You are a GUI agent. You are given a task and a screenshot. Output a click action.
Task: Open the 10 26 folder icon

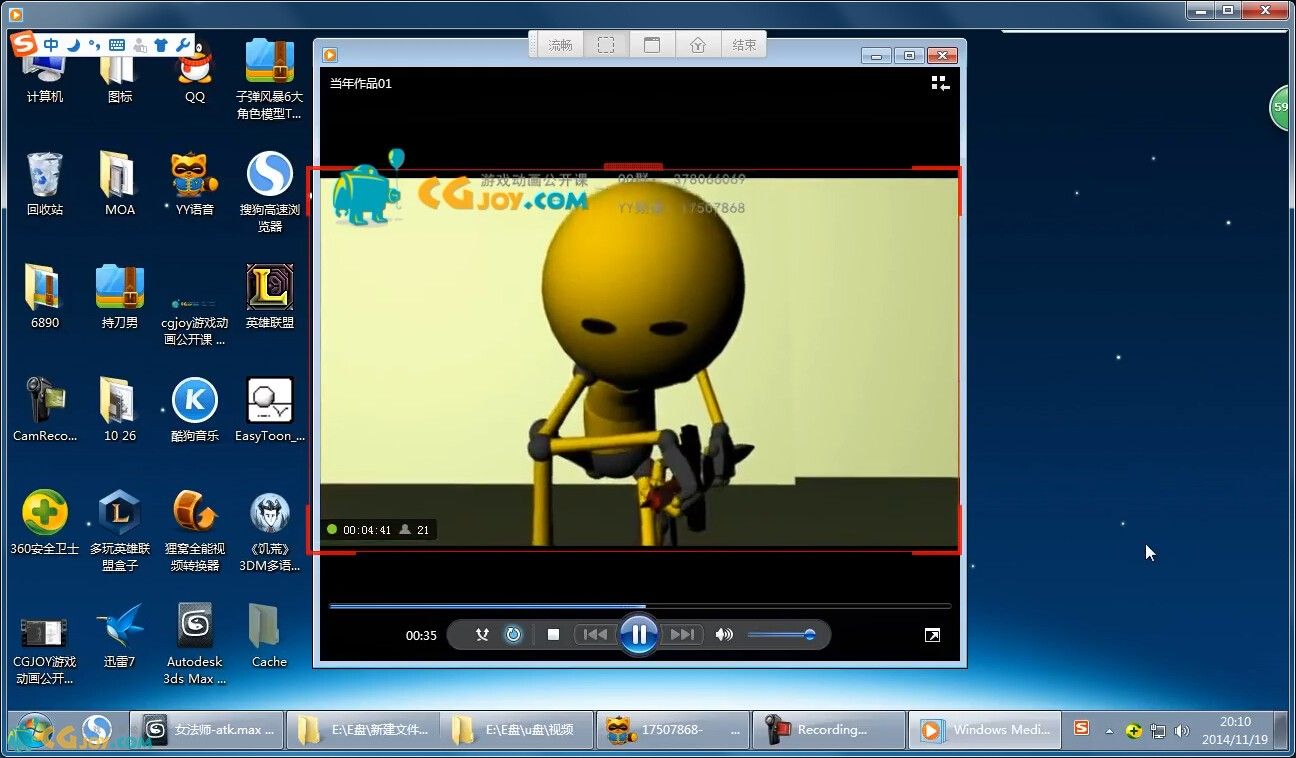[120, 410]
